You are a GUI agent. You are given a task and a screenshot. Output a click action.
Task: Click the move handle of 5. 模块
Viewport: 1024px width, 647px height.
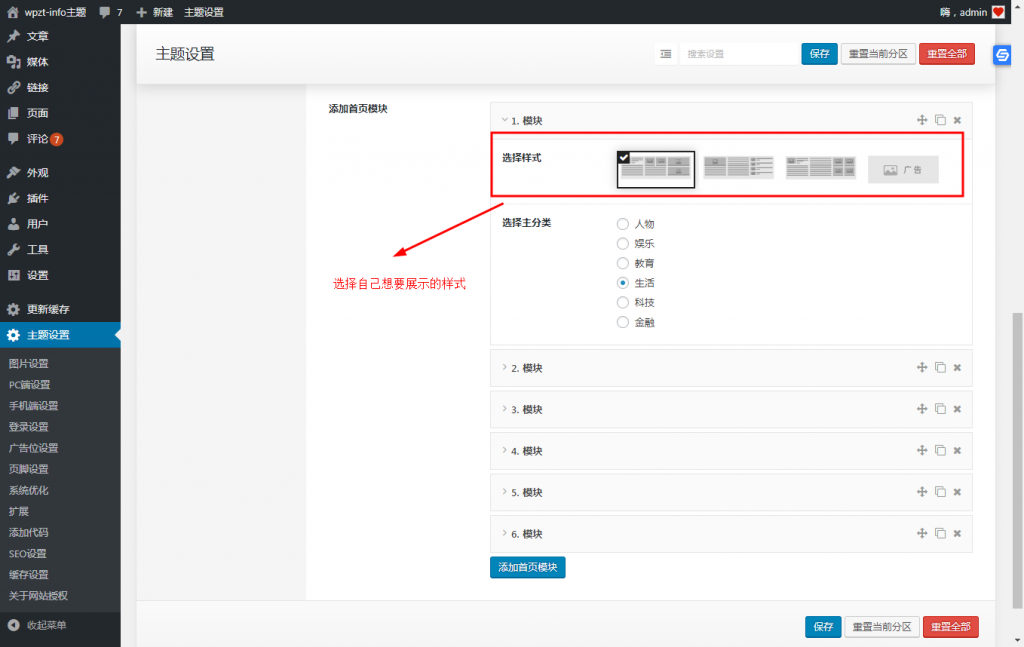click(921, 492)
